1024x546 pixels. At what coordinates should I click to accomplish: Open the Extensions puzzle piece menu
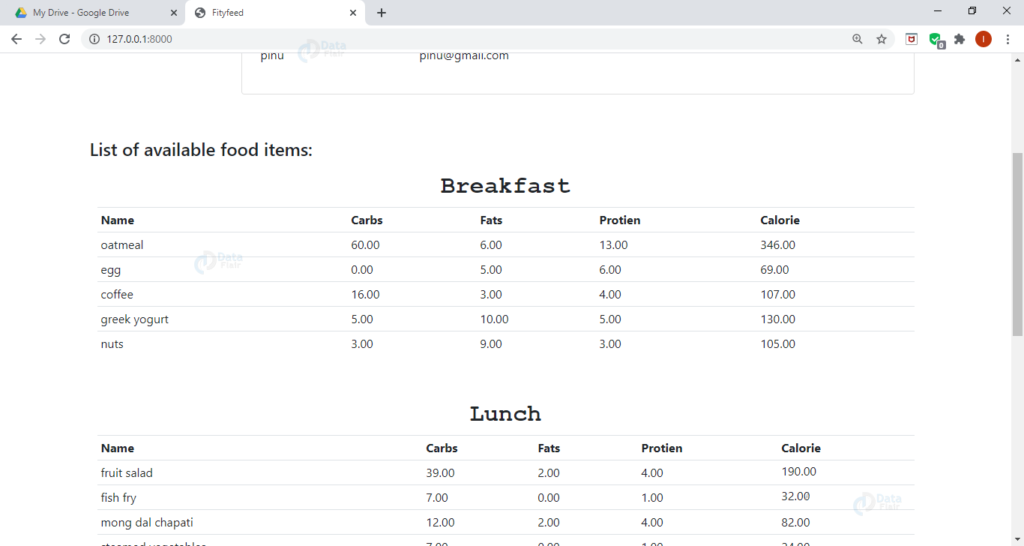(x=960, y=39)
